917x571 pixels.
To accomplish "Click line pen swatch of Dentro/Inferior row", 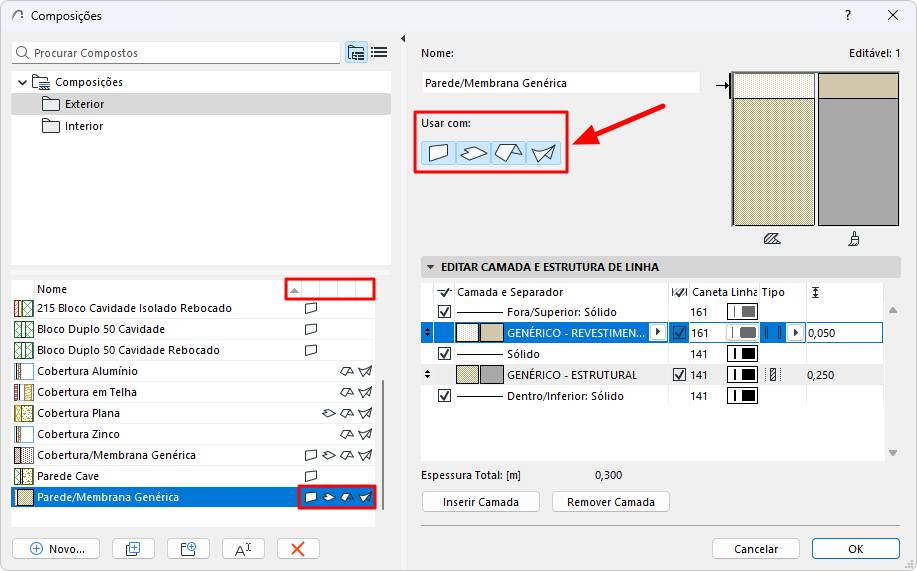I will pos(742,396).
